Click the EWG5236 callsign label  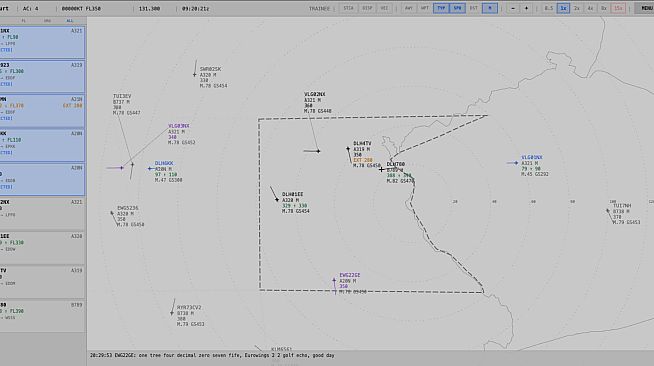(128, 208)
